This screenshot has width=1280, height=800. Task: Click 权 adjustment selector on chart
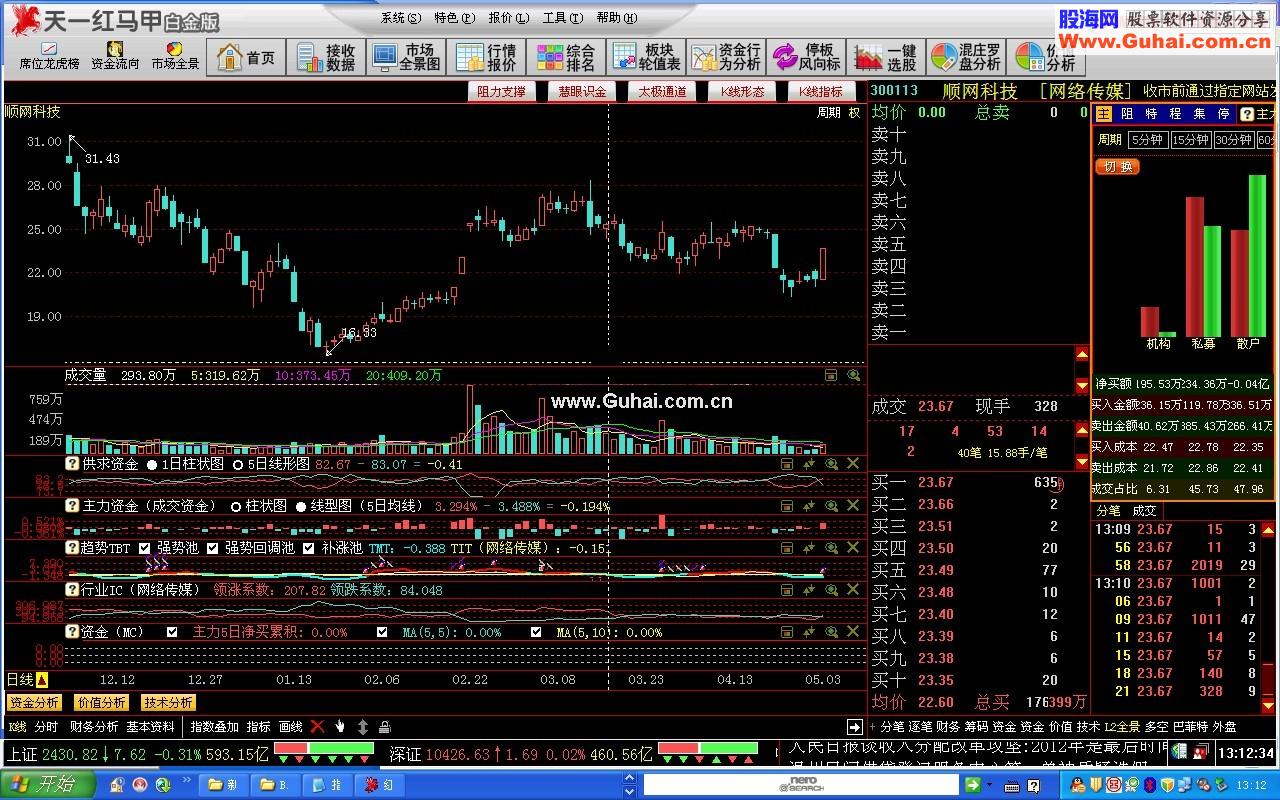coord(854,113)
